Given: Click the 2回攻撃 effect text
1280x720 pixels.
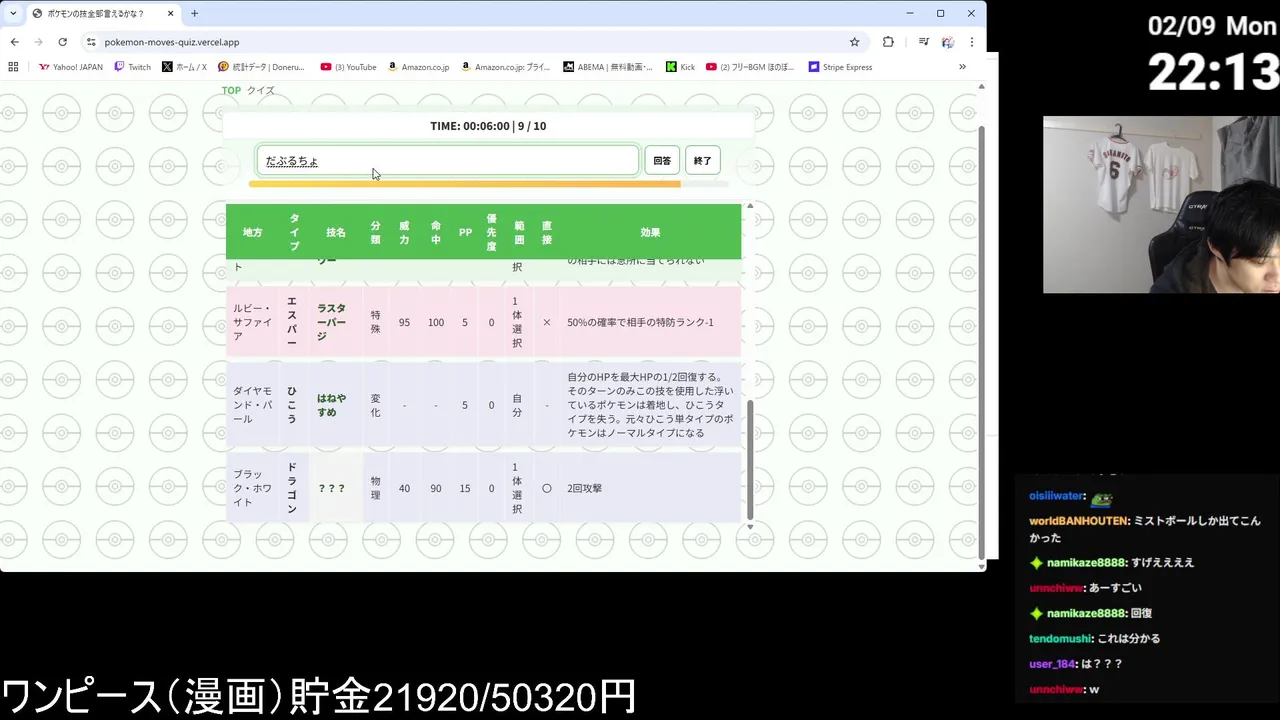Looking at the screenshot, I should point(584,488).
